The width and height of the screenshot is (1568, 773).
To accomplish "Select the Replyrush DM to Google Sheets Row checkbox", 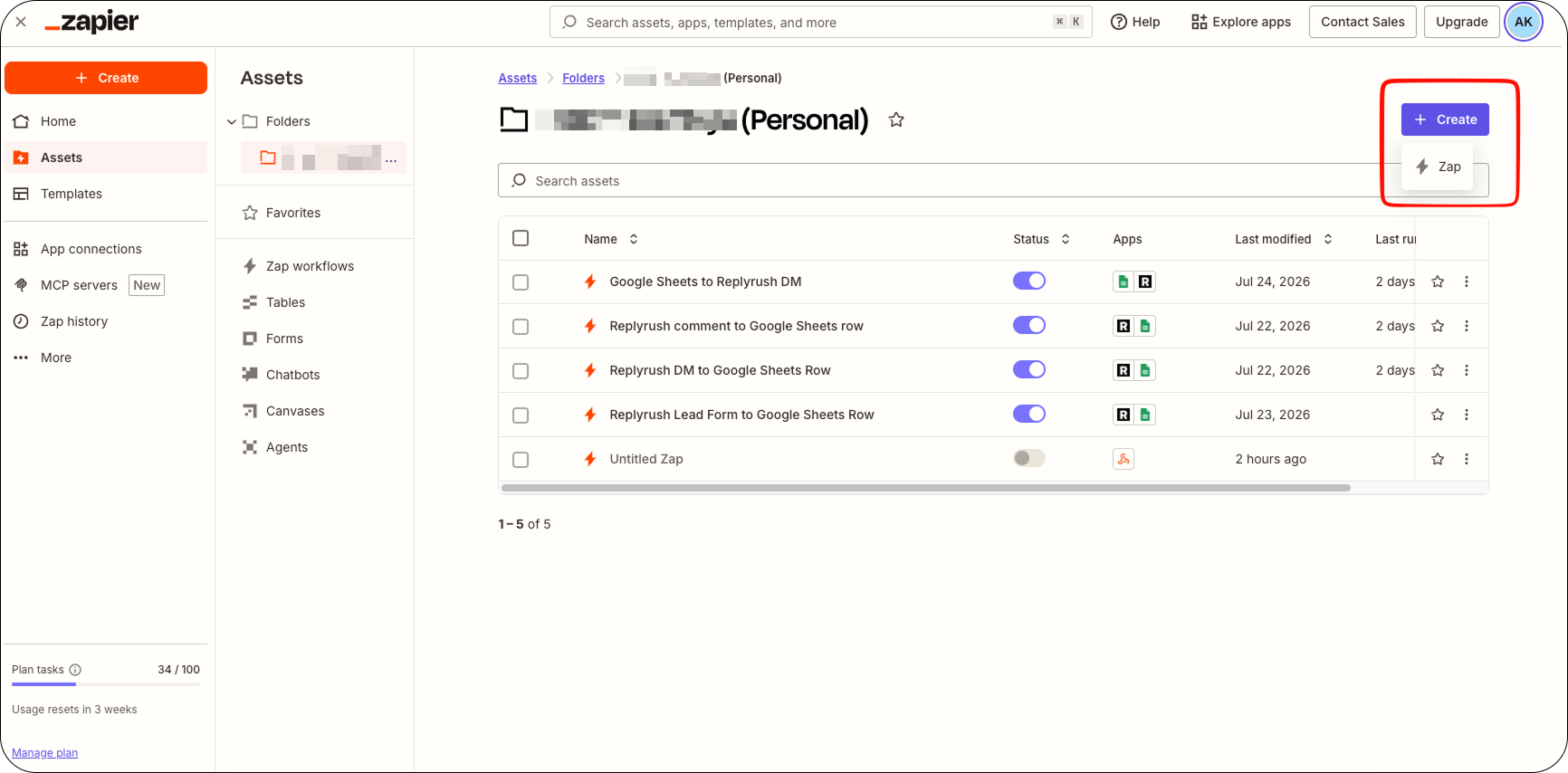I will click(x=521, y=371).
